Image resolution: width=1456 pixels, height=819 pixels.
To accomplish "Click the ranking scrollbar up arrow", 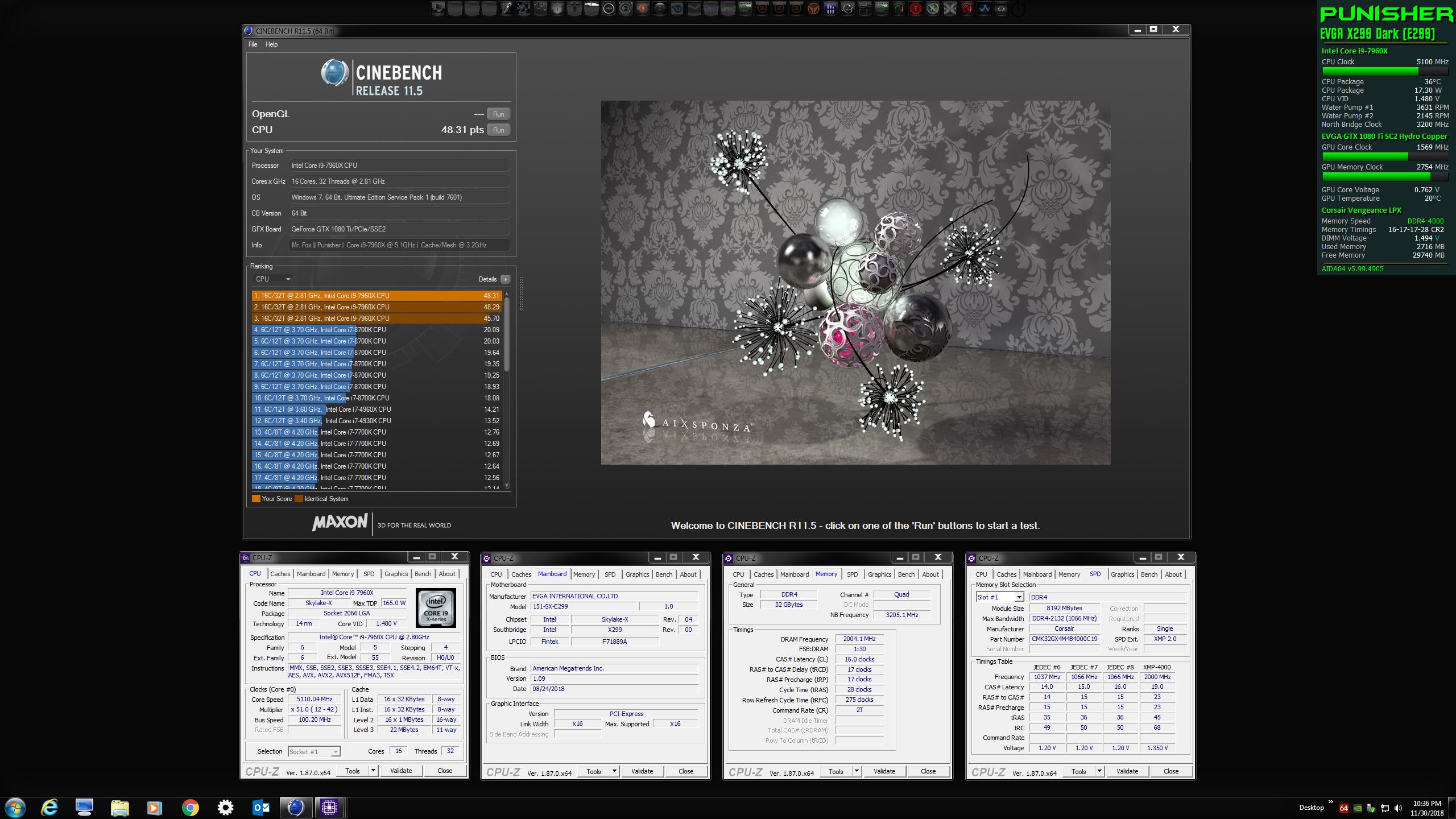I will 507,293.
